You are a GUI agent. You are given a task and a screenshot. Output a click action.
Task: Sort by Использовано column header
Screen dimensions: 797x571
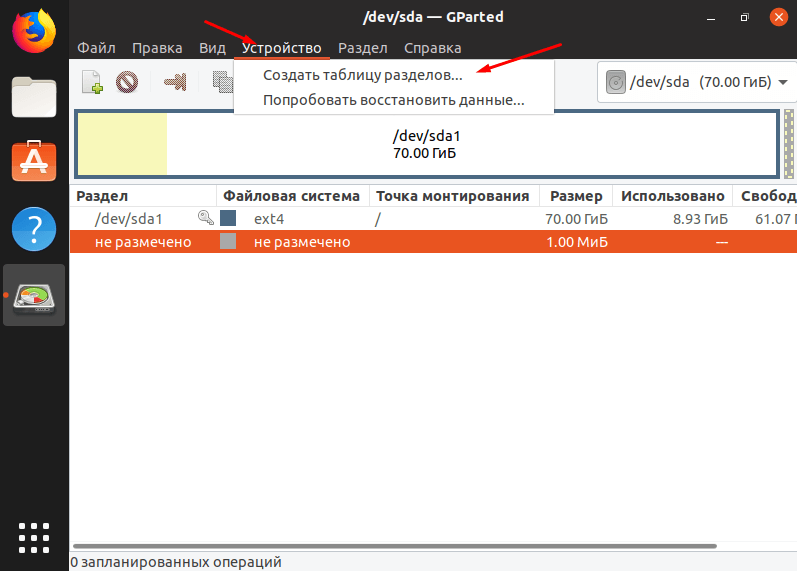pos(672,196)
